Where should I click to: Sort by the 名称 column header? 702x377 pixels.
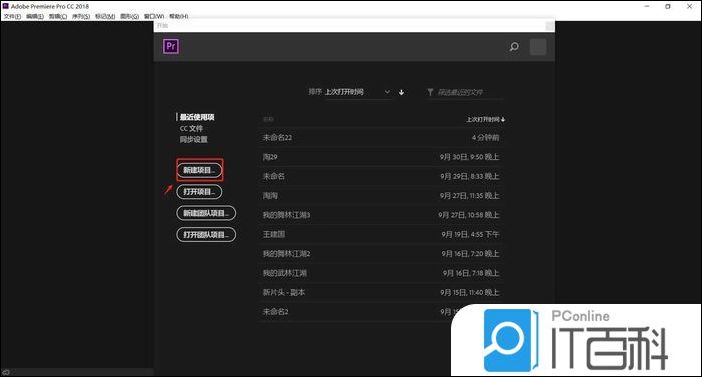(x=268, y=120)
